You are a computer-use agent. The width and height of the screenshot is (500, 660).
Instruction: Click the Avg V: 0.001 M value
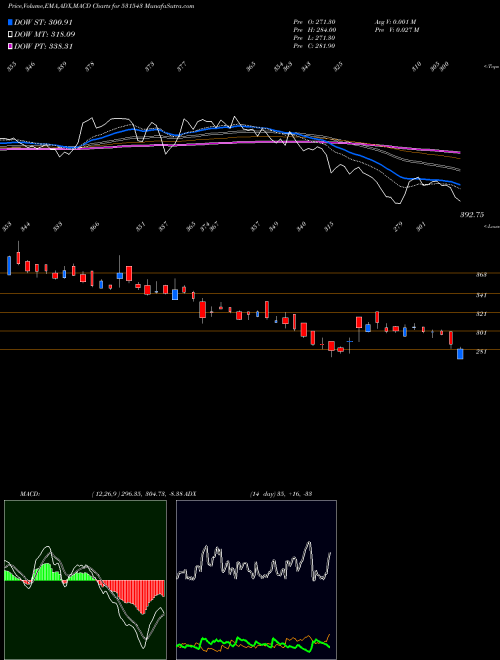(x=395, y=22)
